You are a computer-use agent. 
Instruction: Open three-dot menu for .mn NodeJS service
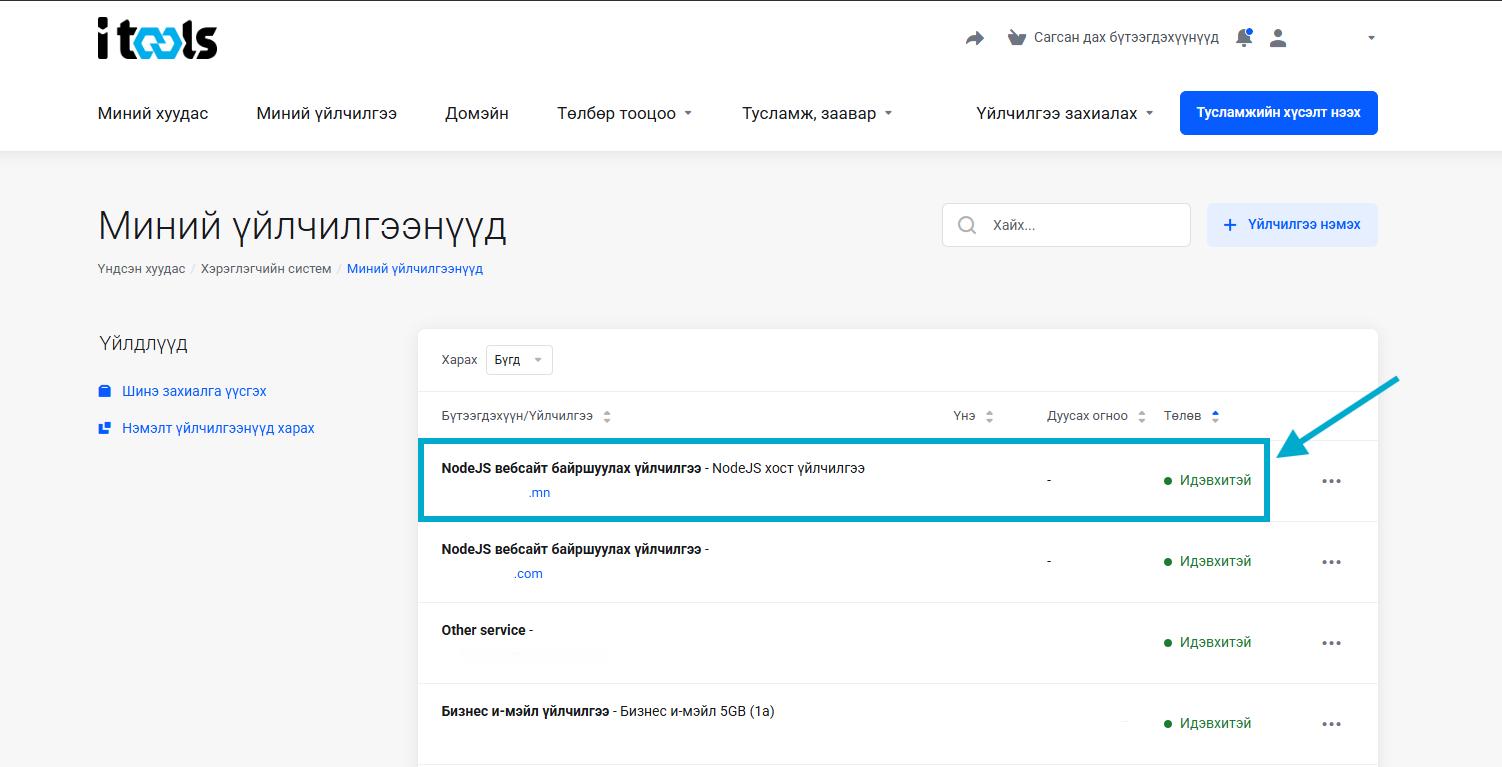(1331, 481)
